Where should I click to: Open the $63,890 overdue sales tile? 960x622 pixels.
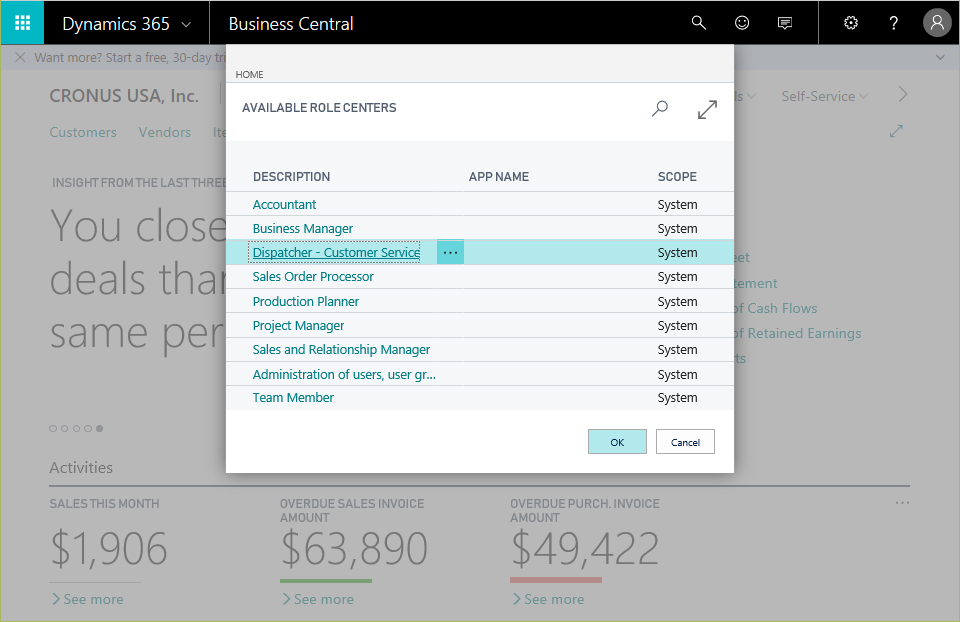click(x=354, y=549)
